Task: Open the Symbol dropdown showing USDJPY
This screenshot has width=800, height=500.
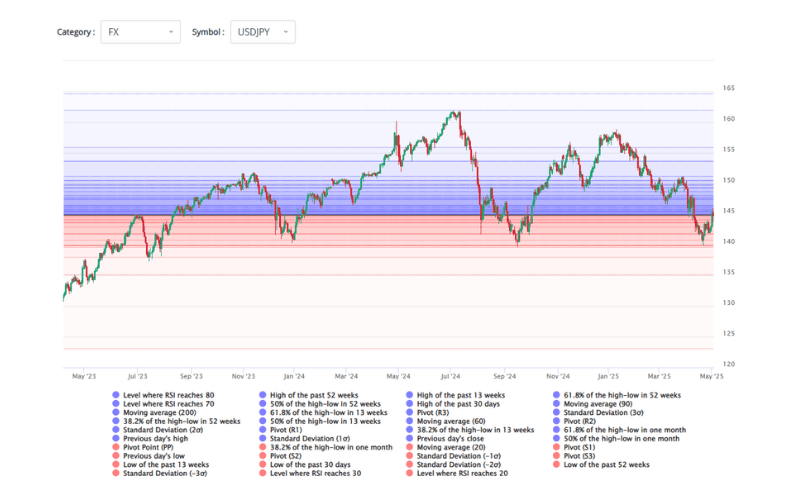Action: (x=263, y=32)
